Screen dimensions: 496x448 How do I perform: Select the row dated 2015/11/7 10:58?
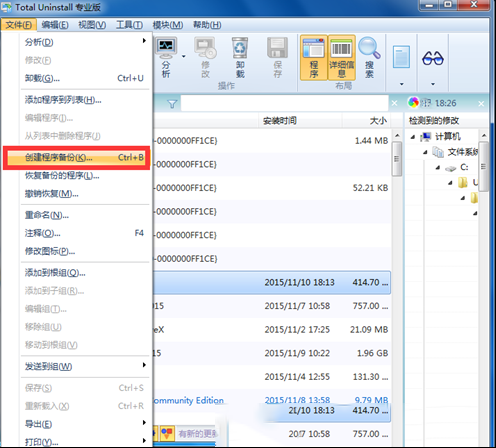point(272,306)
